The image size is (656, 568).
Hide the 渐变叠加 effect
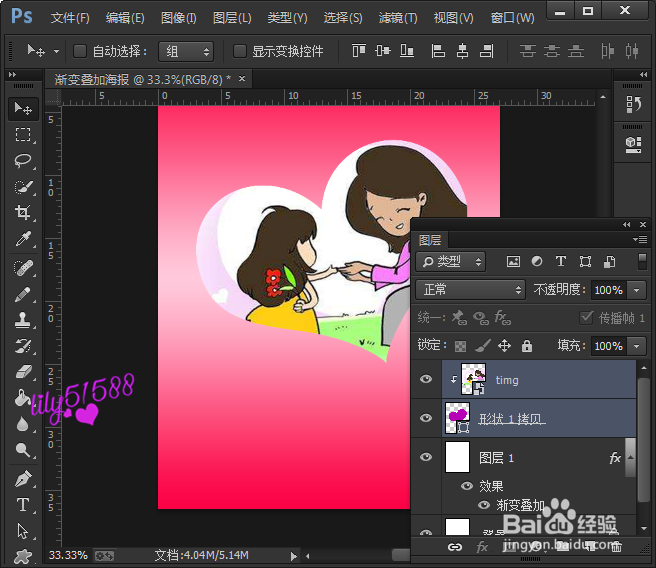point(484,505)
